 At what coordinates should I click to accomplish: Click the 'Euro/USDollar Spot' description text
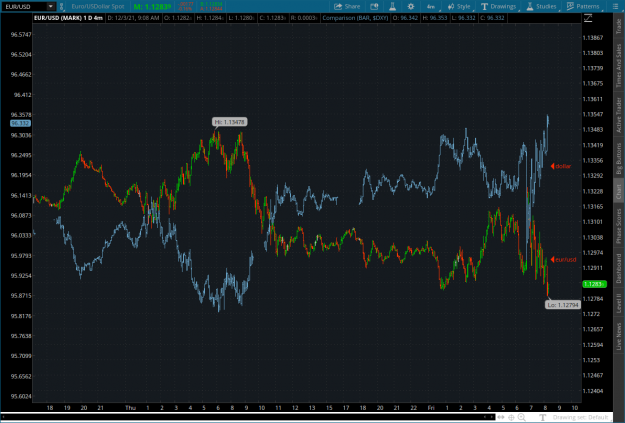click(x=98, y=6)
